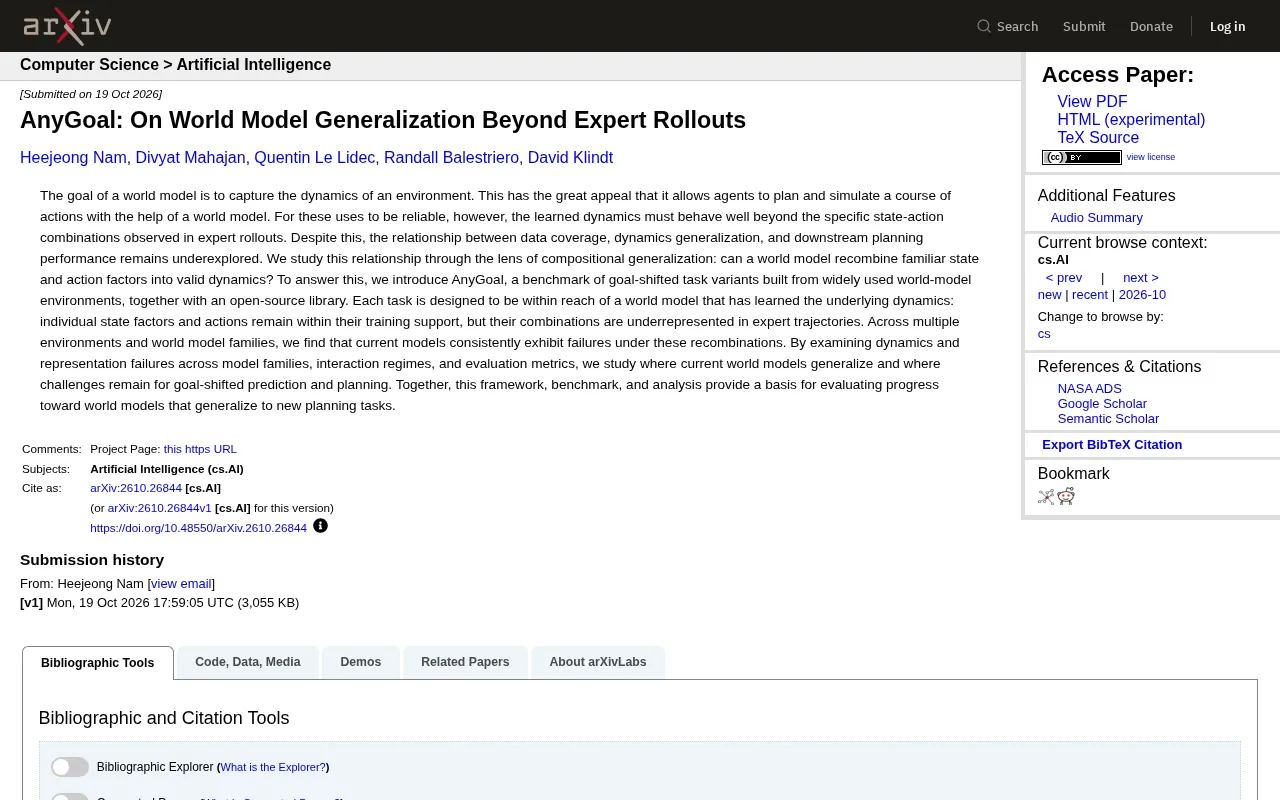Click author Quentin Le Lidec
This screenshot has width=1280, height=800.
pos(314,158)
